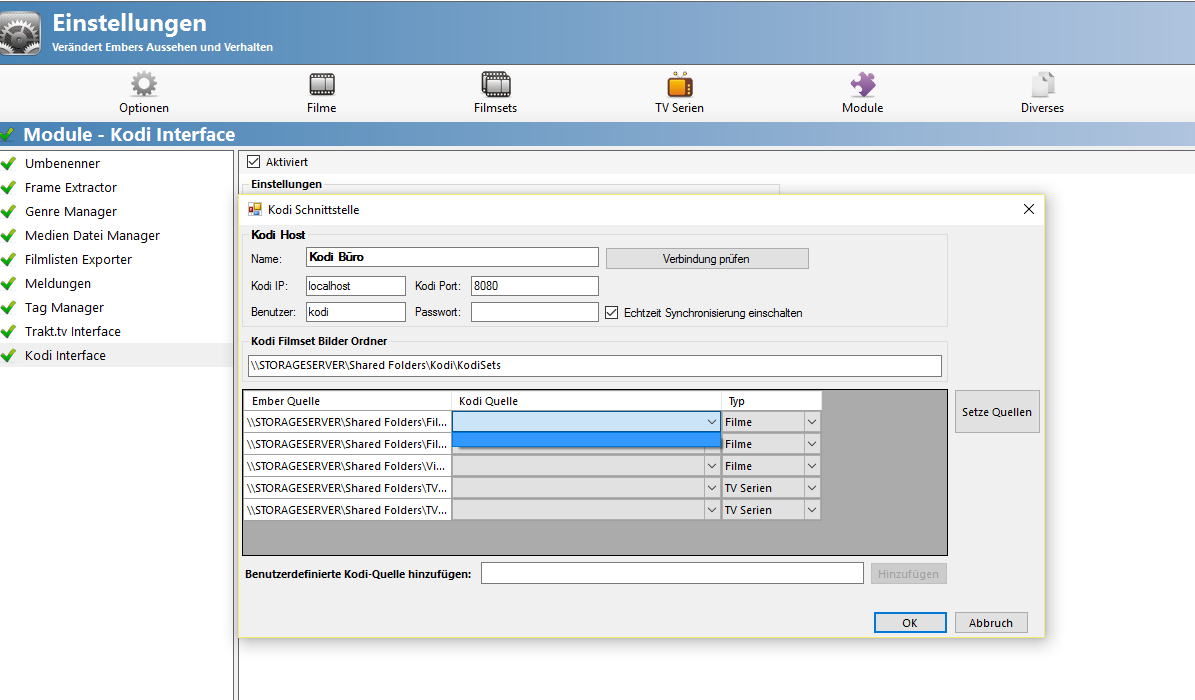Click Benutzer field showing kodi

[356, 312]
